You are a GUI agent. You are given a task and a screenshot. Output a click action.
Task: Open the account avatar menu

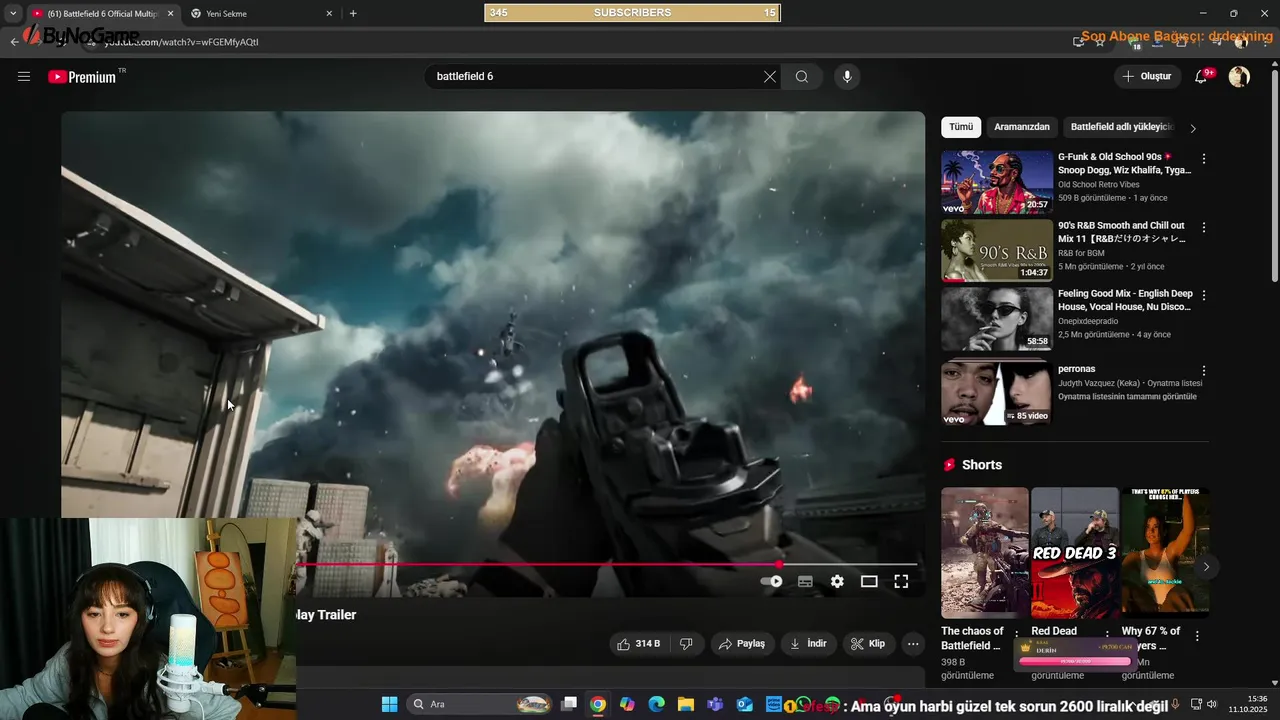(x=1239, y=77)
